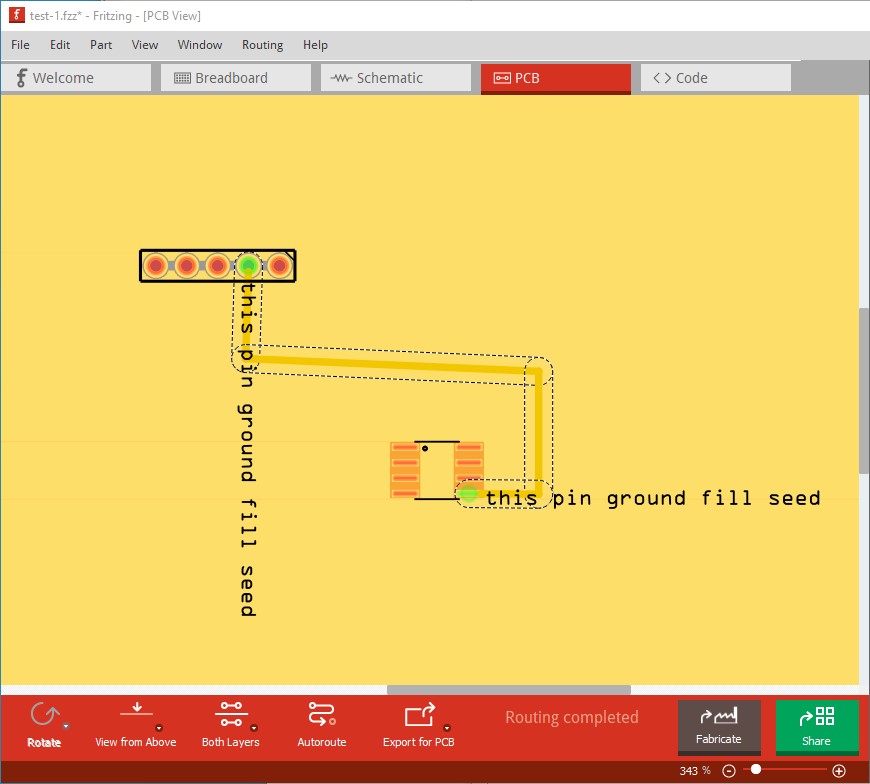Open the Export for PCB dropdown arrow

(447, 728)
